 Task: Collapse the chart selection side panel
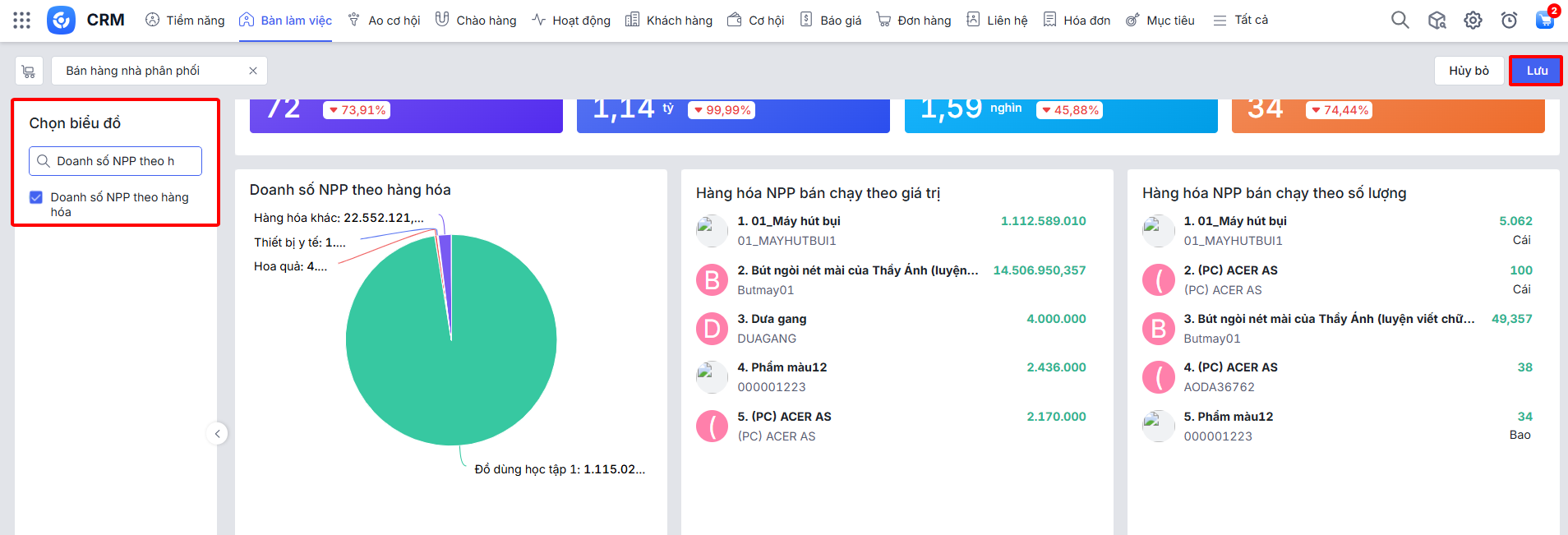pyautogui.click(x=217, y=434)
